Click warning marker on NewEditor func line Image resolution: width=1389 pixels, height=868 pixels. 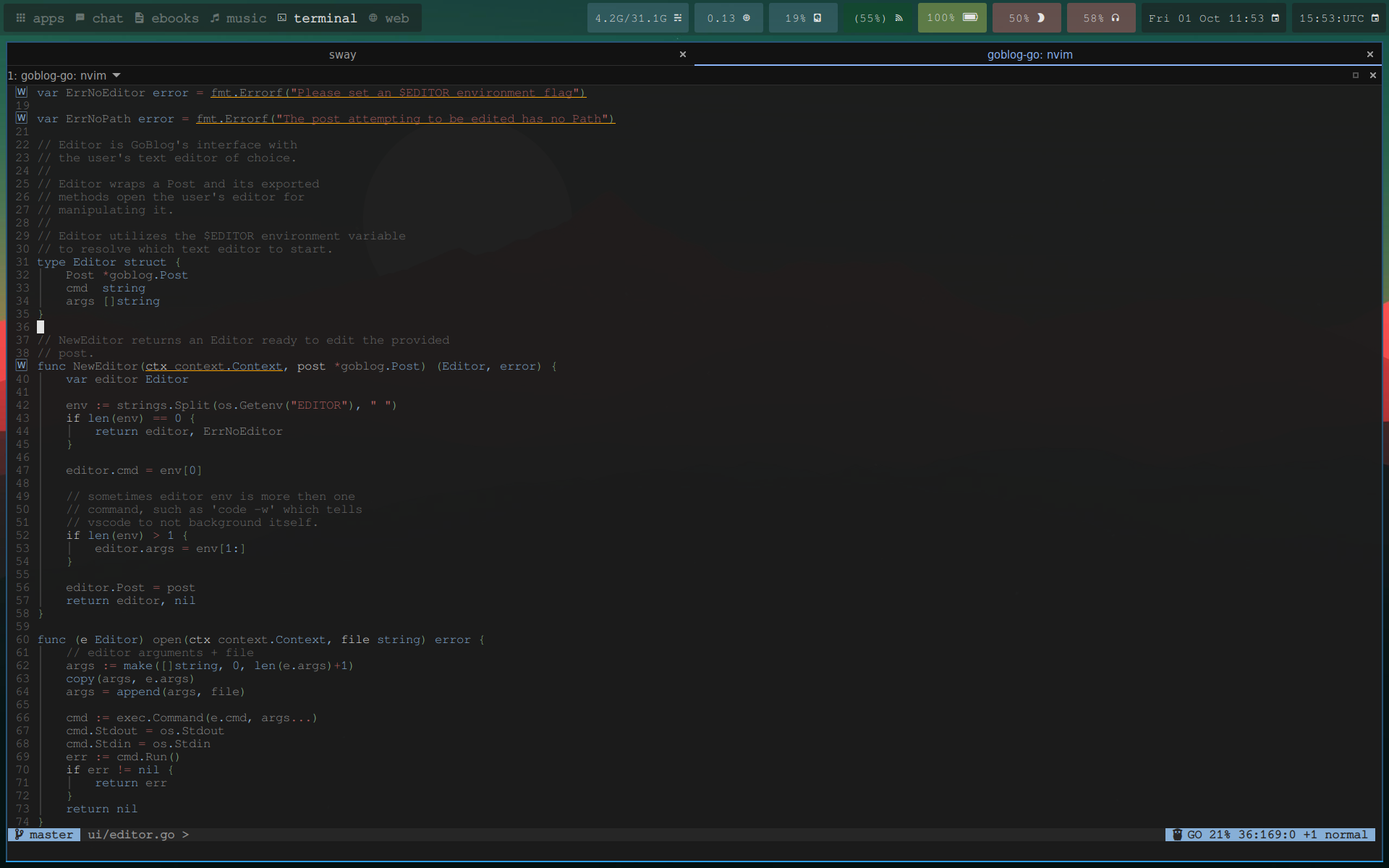click(x=22, y=365)
